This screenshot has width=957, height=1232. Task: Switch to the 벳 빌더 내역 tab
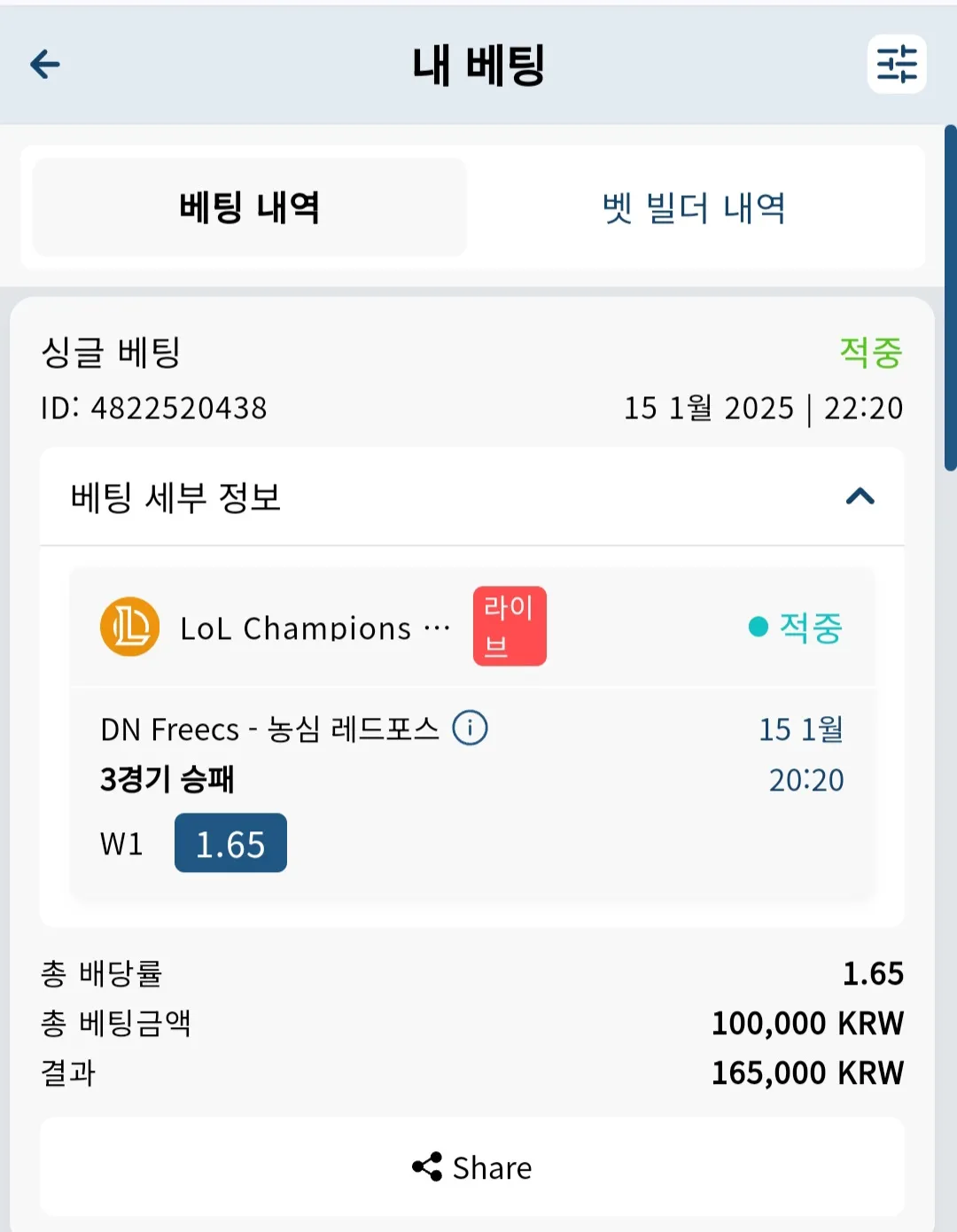[695, 207]
